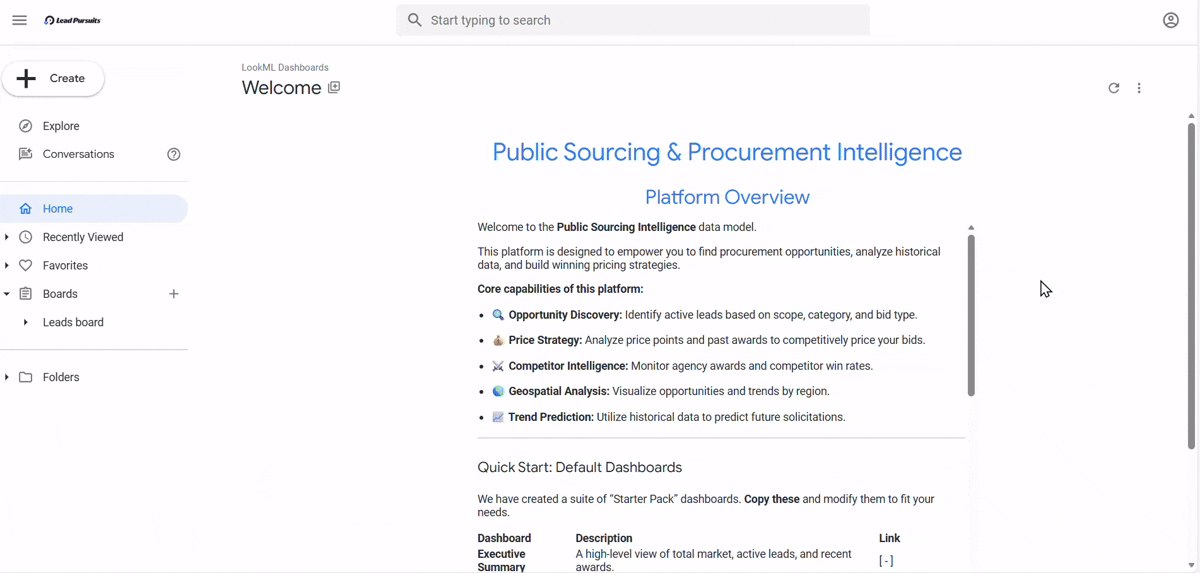Click the 'Platform Overview' heading

coord(727,197)
